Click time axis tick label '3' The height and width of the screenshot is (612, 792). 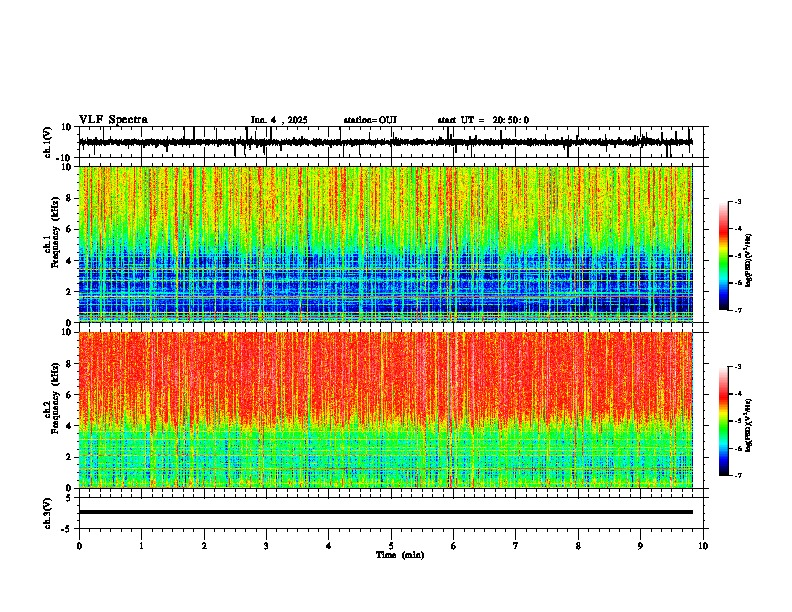[x=266, y=546]
